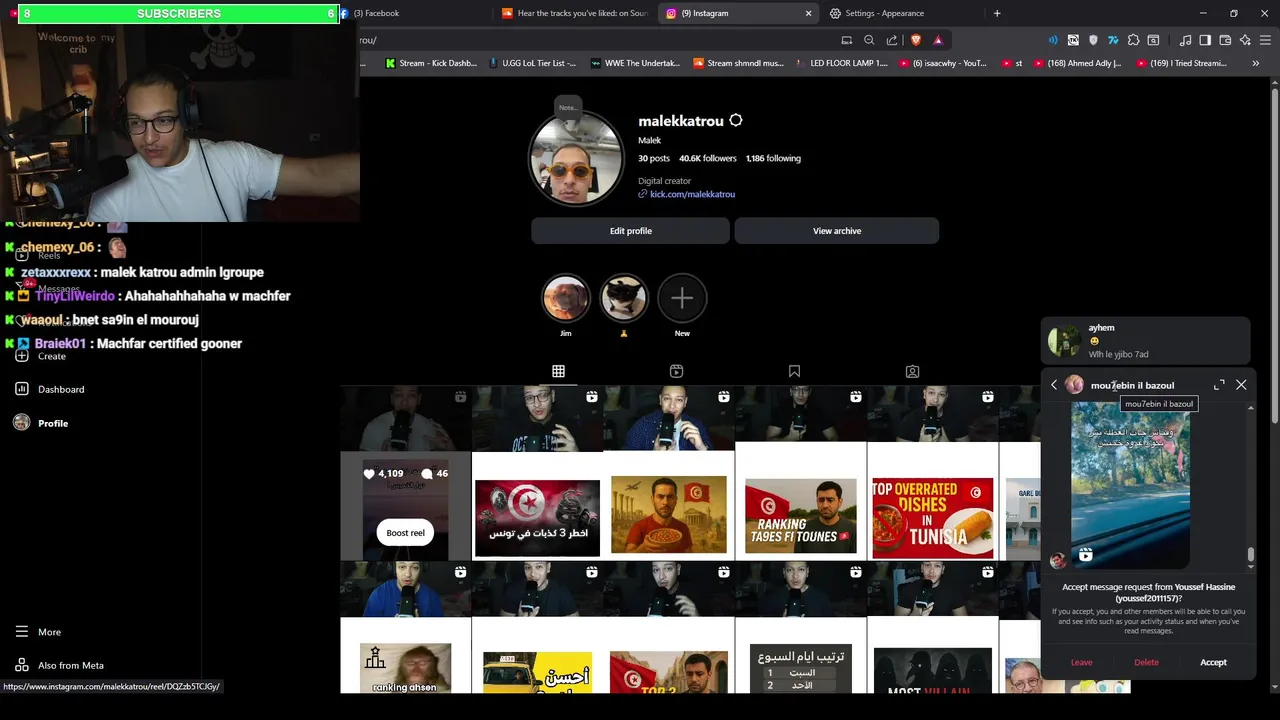
Task: Open the second story highlight with cat
Action: (x=624, y=298)
